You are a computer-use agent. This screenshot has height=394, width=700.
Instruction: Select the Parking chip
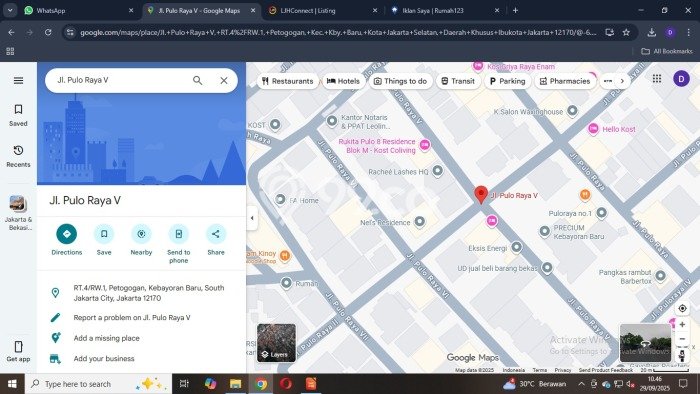tap(507, 81)
